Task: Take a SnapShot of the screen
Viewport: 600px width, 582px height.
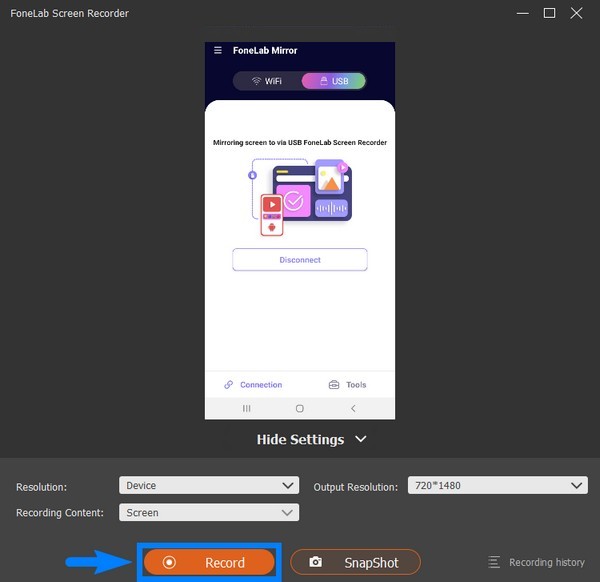Action: click(x=355, y=562)
